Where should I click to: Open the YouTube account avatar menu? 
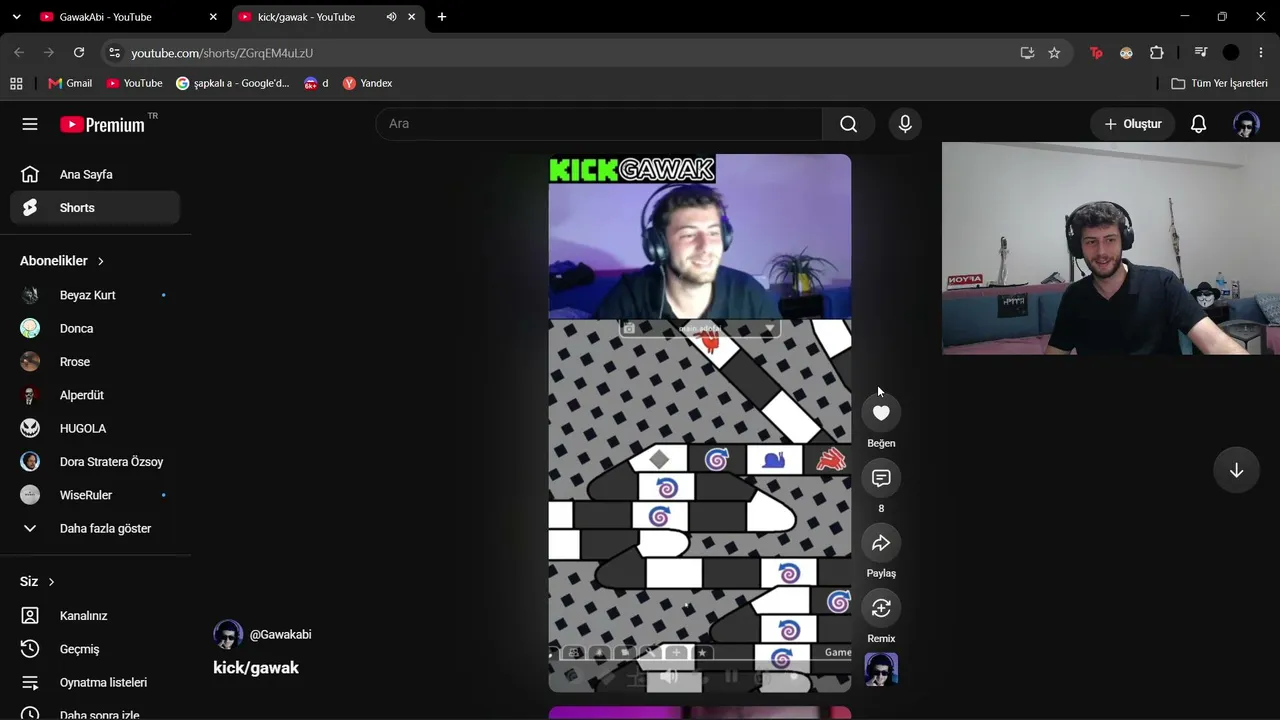click(1246, 124)
